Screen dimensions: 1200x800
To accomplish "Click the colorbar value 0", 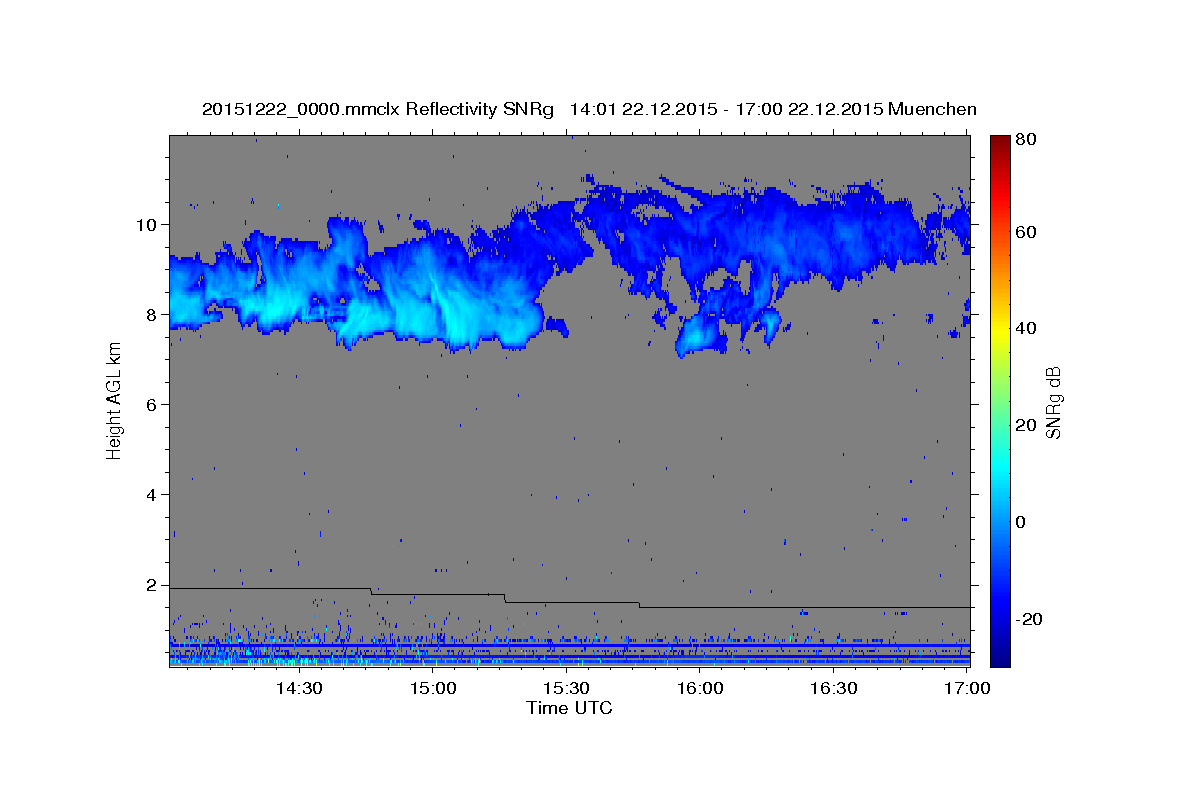I will point(1021,522).
